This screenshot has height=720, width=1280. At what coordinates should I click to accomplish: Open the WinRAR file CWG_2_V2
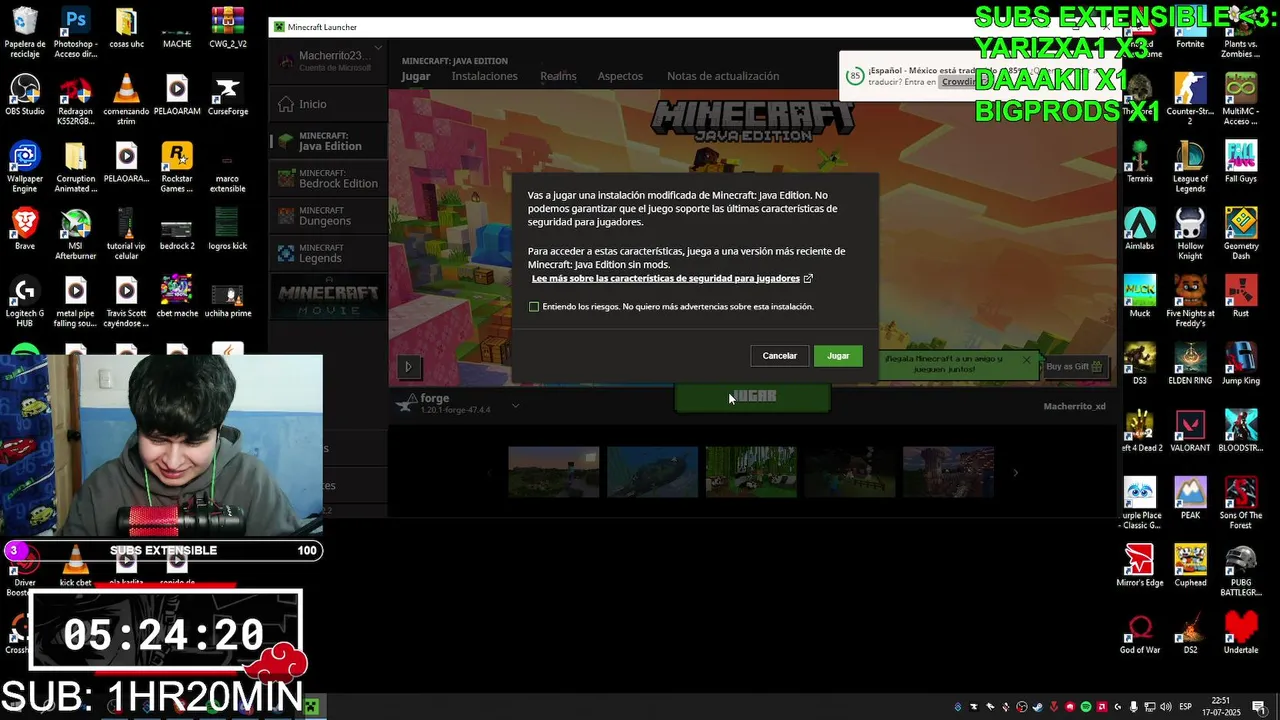coord(227,28)
